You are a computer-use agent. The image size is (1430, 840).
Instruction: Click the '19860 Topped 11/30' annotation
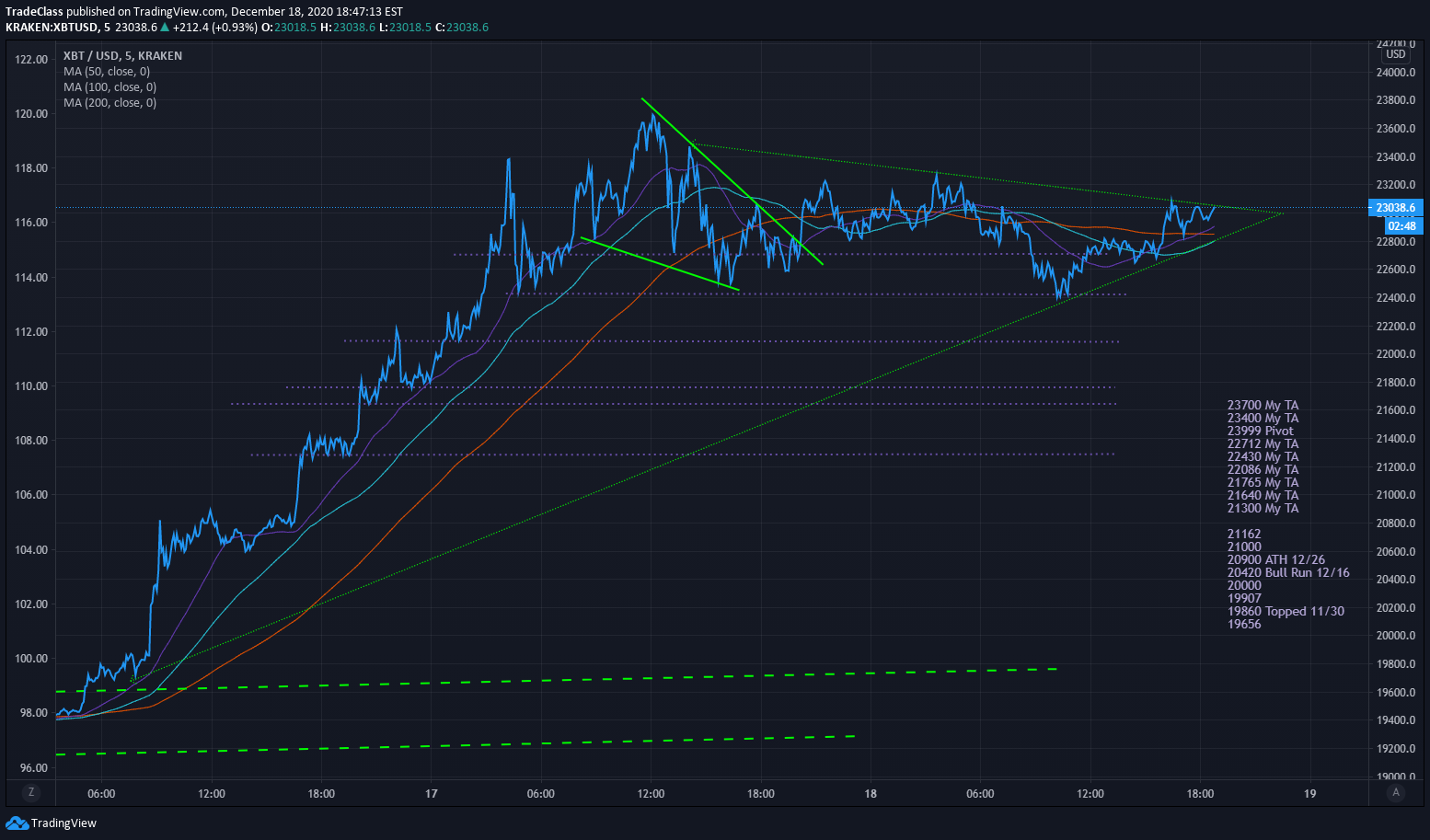[1286, 611]
